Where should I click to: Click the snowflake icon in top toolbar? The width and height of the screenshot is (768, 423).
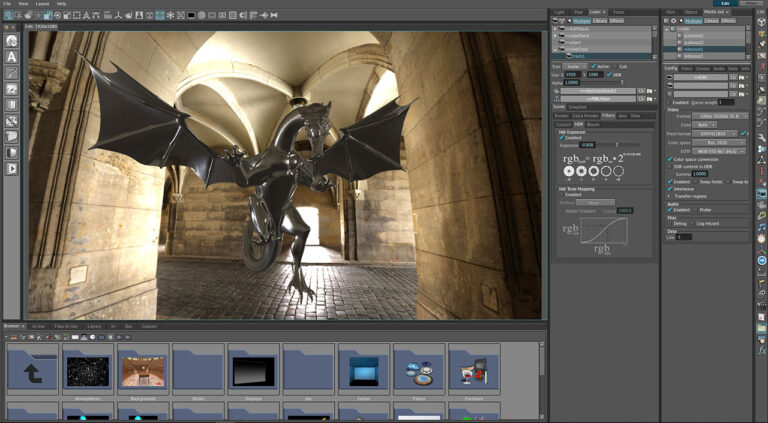[x=169, y=15]
